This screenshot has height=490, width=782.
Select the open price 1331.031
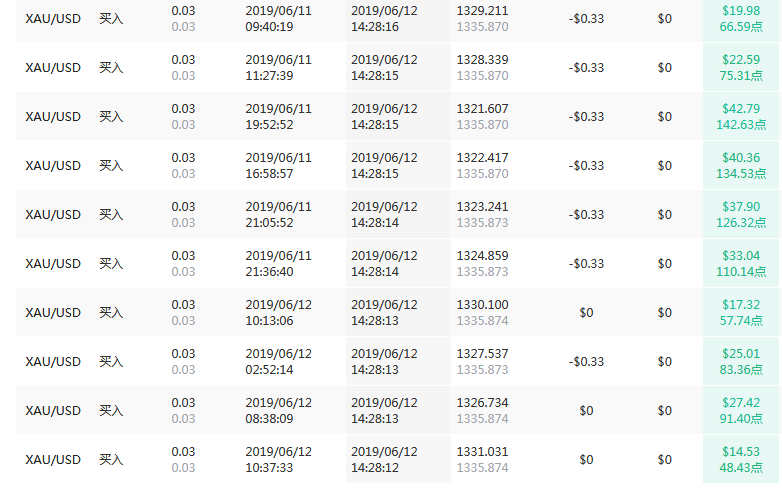click(482, 451)
